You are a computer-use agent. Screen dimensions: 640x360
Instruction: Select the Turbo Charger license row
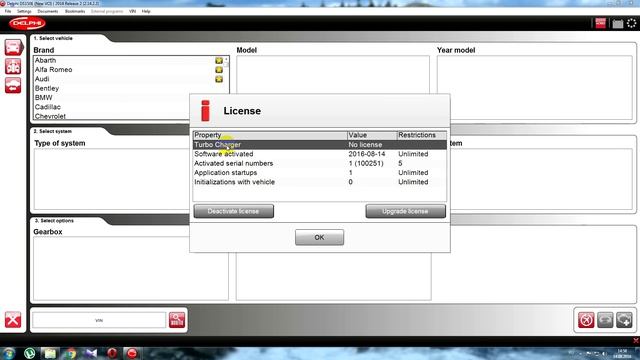click(x=320, y=145)
